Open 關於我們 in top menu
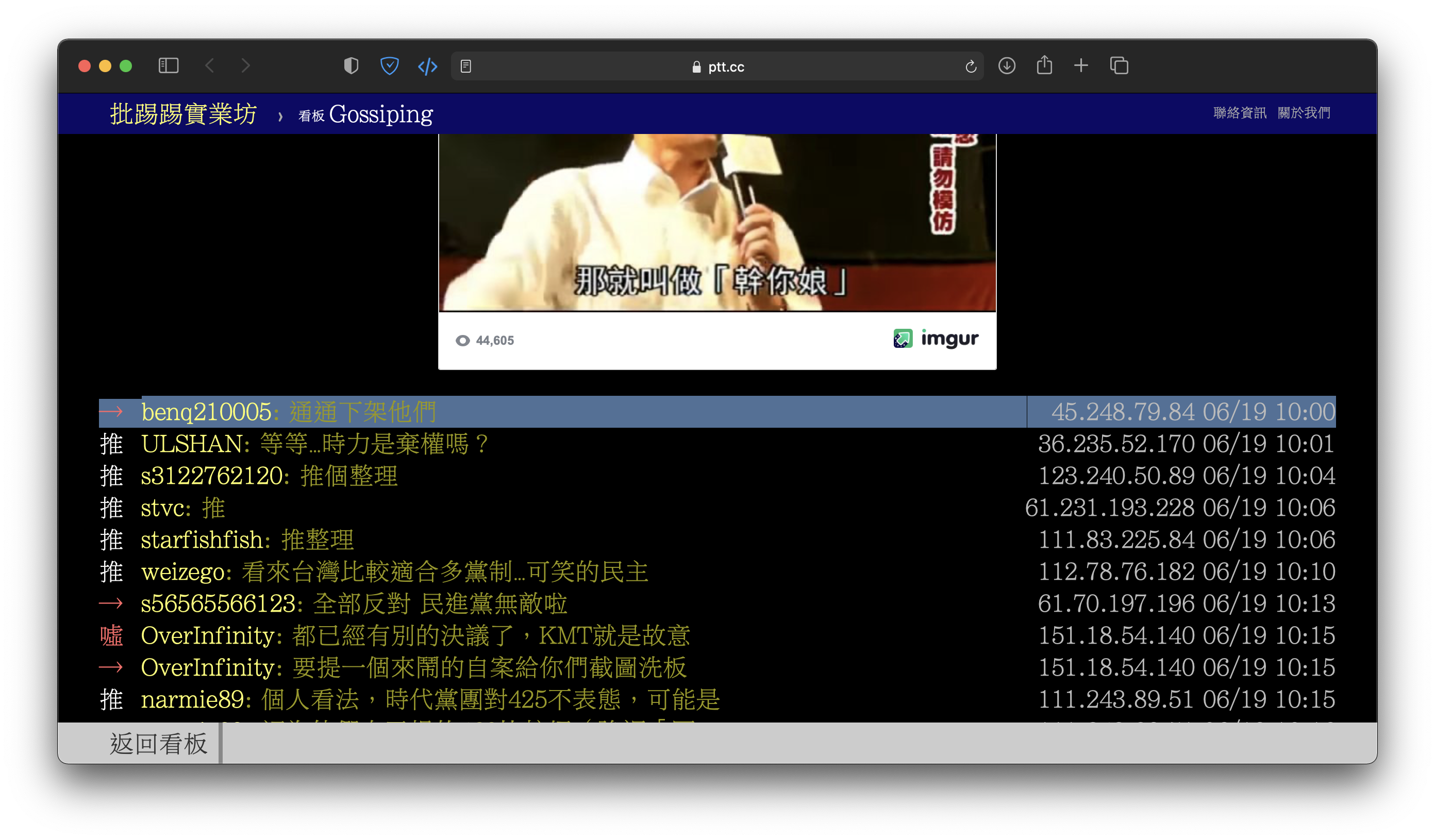Screen dimensions: 1435x840 1304,113
